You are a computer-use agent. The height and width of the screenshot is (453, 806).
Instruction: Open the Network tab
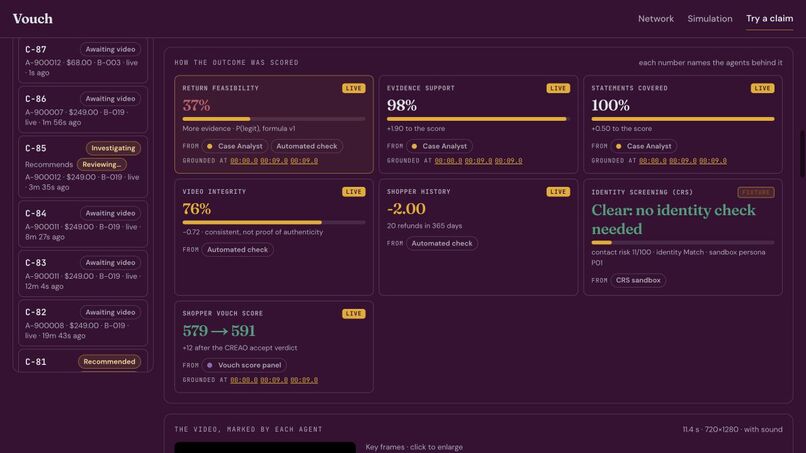tap(655, 19)
